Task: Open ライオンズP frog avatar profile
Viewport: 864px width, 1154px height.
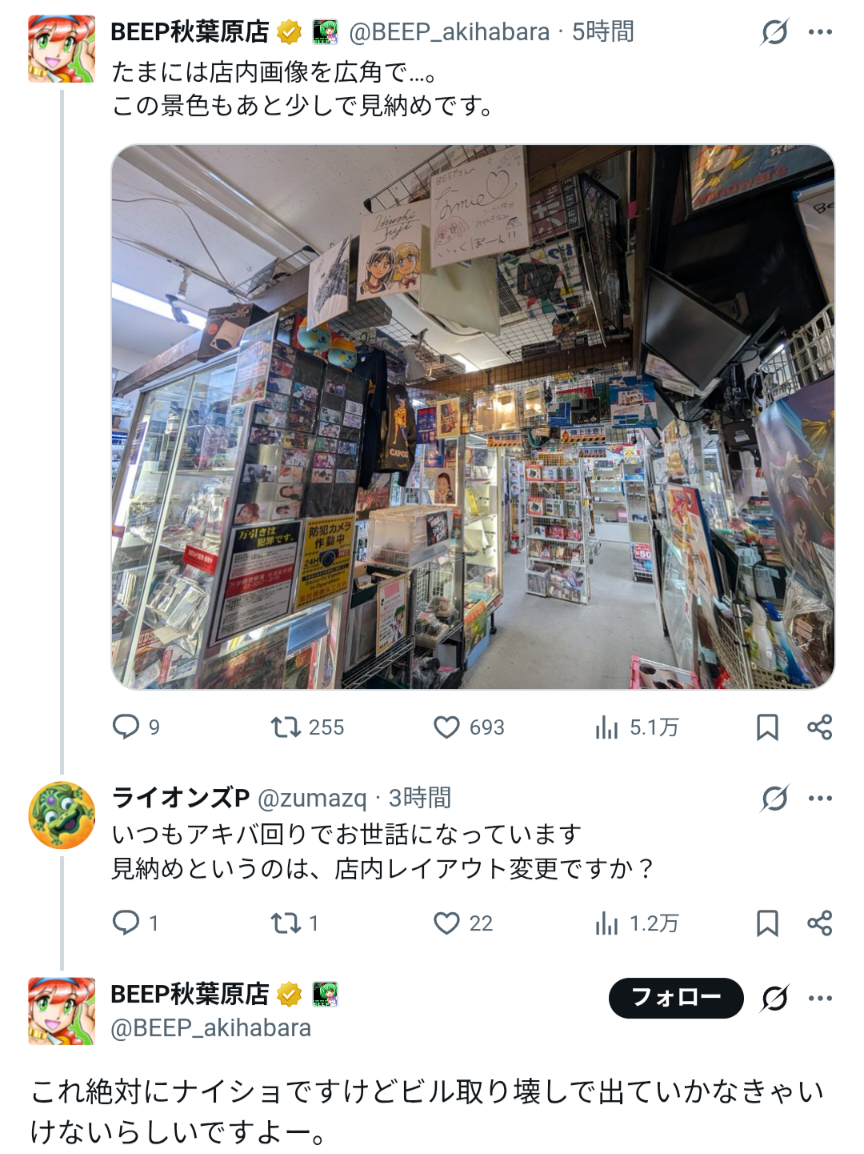Action: coord(62,815)
